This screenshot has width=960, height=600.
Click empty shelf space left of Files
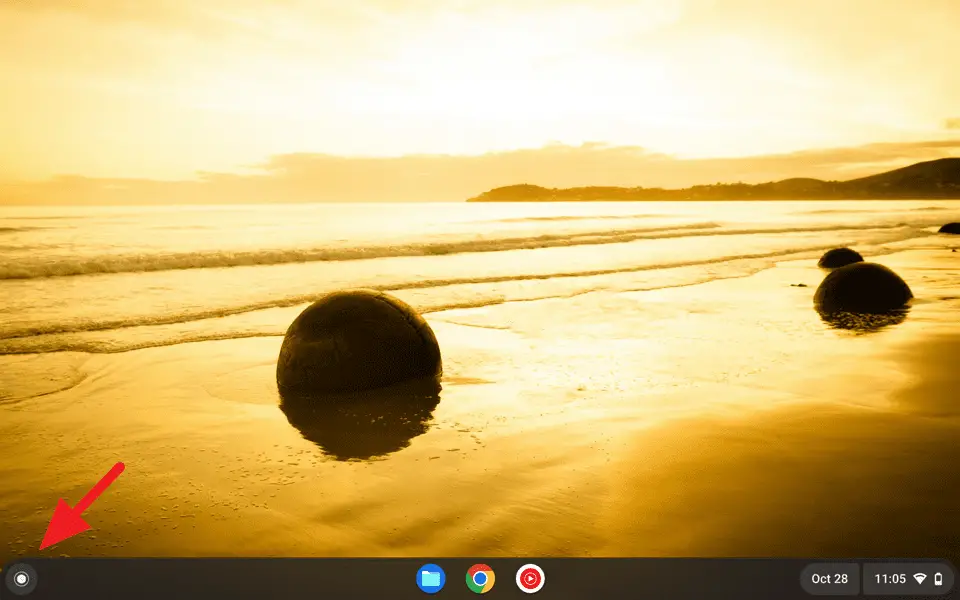[x=220, y=578]
